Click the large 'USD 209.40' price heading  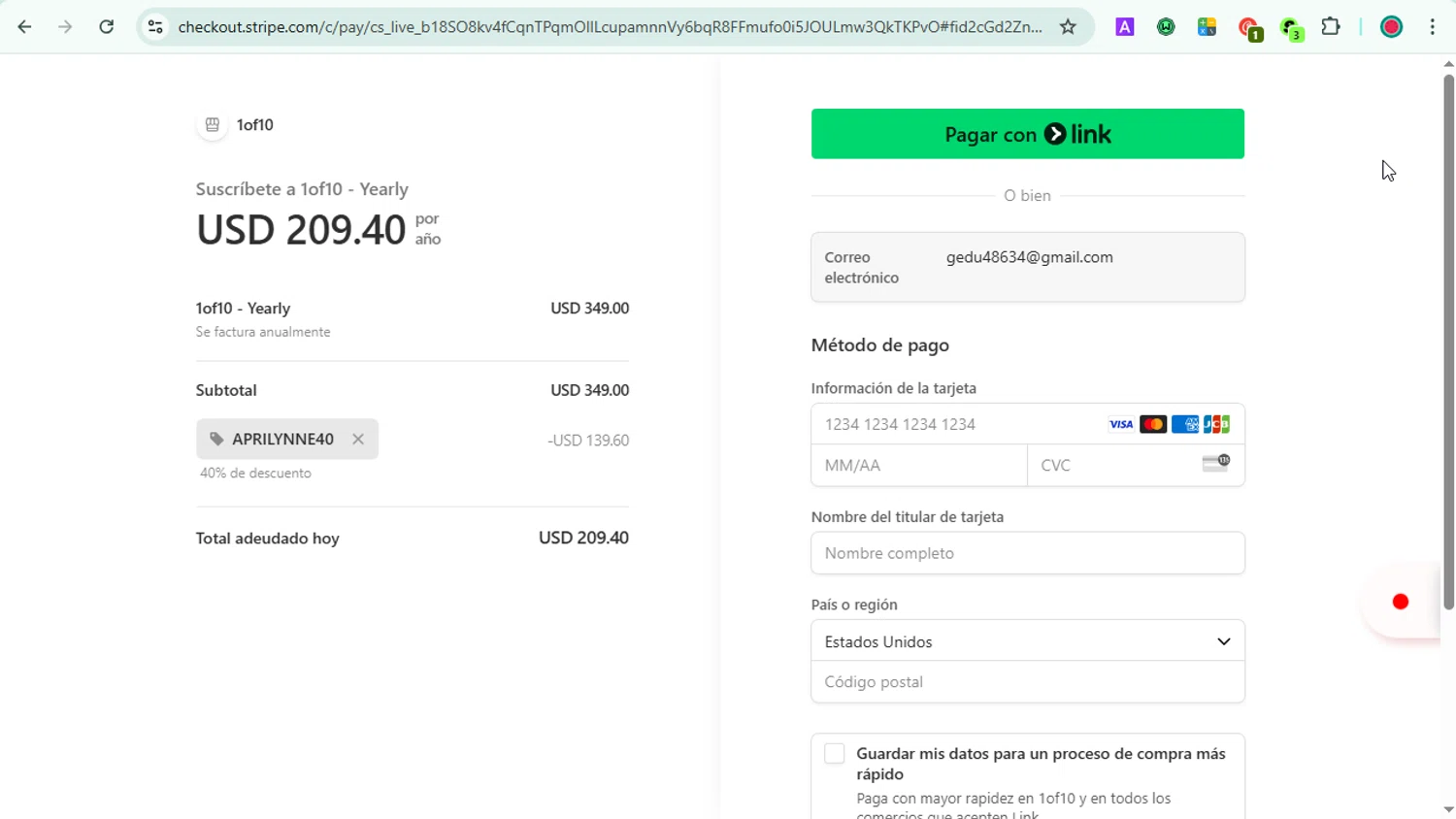click(x=301, y=230)
